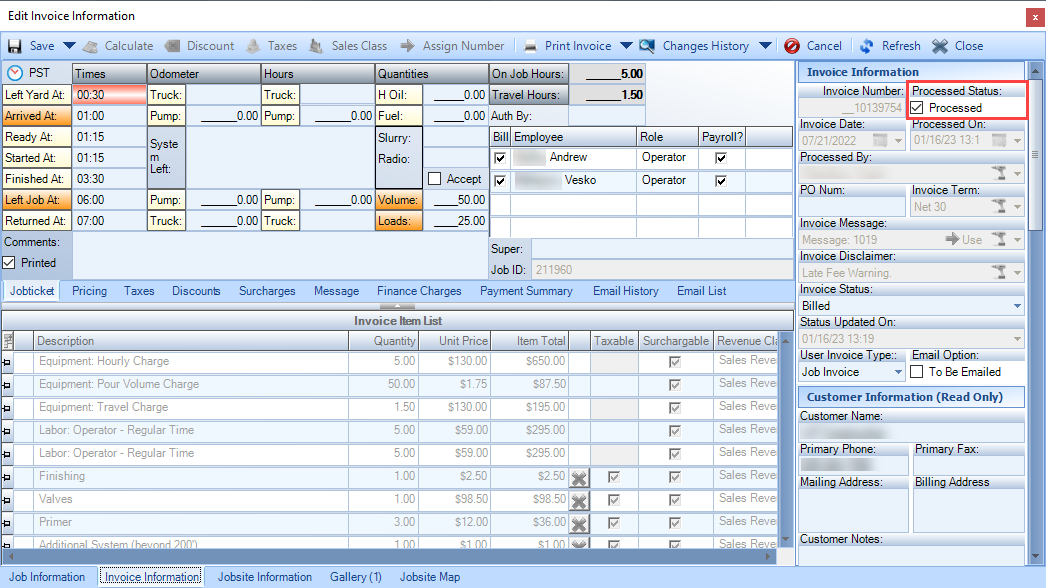Image resolution: width=1046 pixels, height=588 pixels.
Task: Click the filter icon in Invoice Term
Action: coord(999,206)
